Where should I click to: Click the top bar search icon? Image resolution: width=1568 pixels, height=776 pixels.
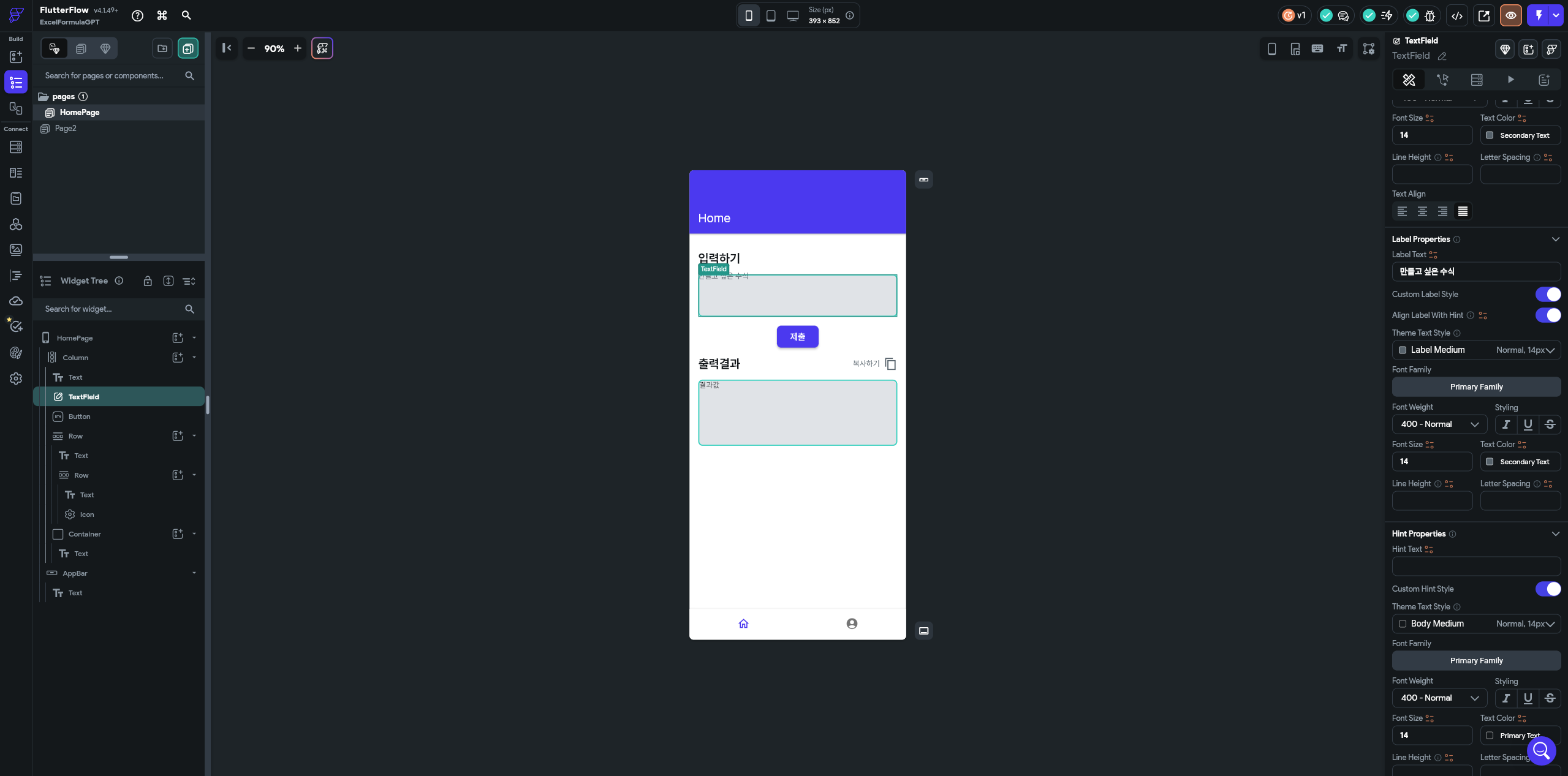[x=186, y=16]
